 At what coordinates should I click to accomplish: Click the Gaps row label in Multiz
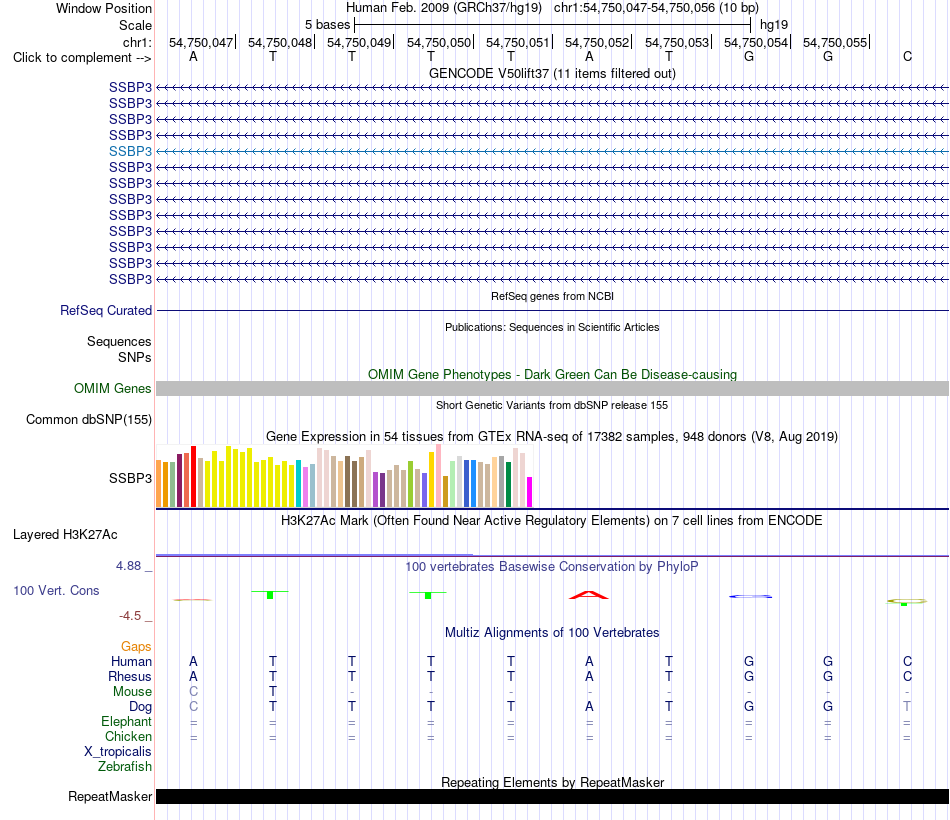[136, 647]
